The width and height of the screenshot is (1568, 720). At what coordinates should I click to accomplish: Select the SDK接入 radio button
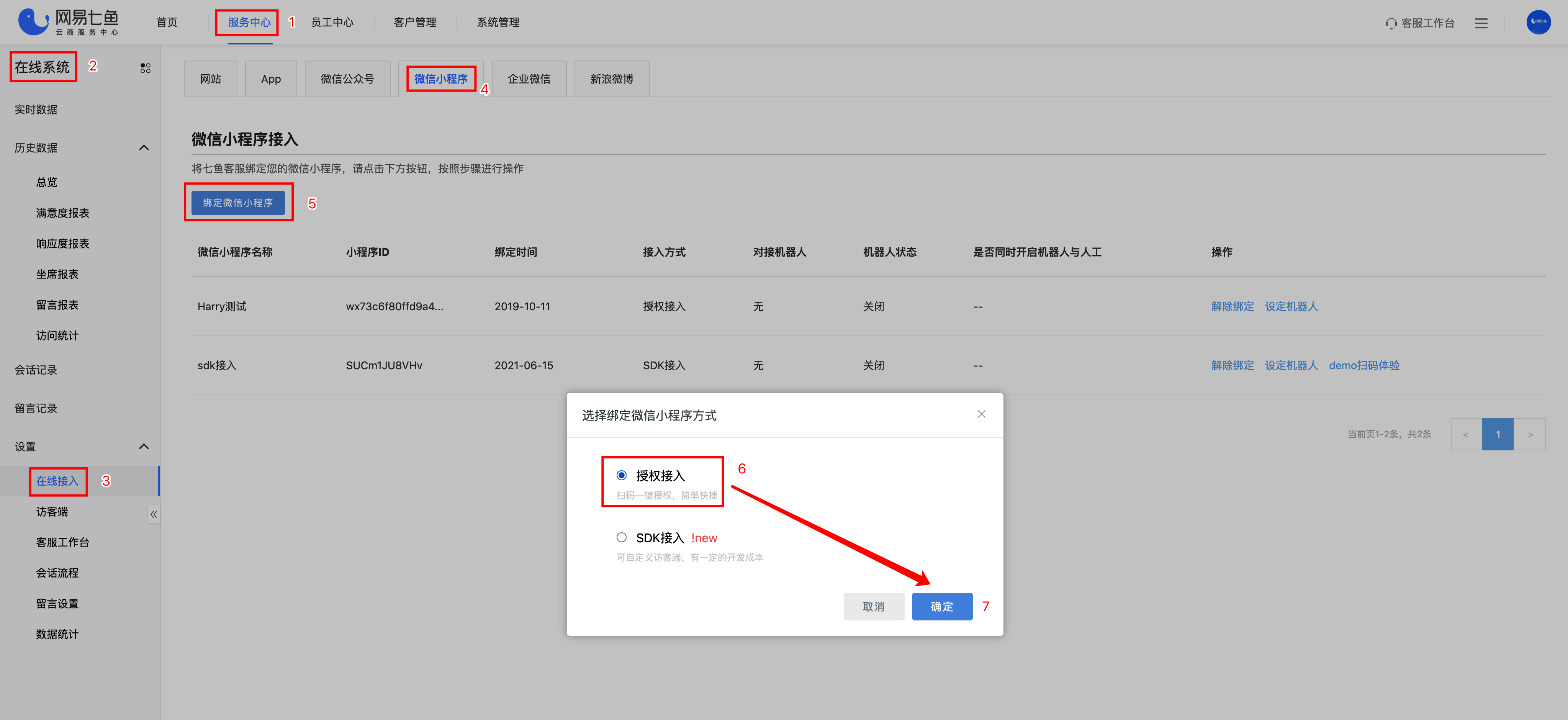(x=622, y=537)
